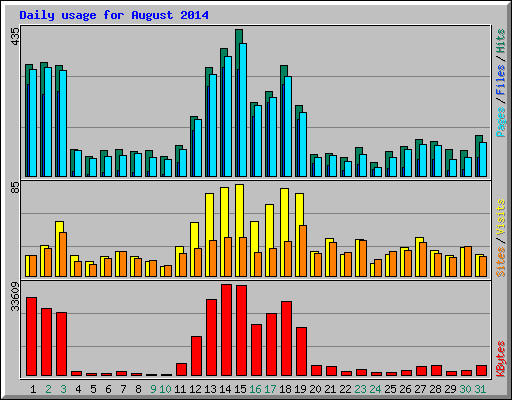Image resolution: width=512 pixels, height=400 pixels.
Task: Select the day 12 cyan hits bar
Action: (x=198, y=148)
